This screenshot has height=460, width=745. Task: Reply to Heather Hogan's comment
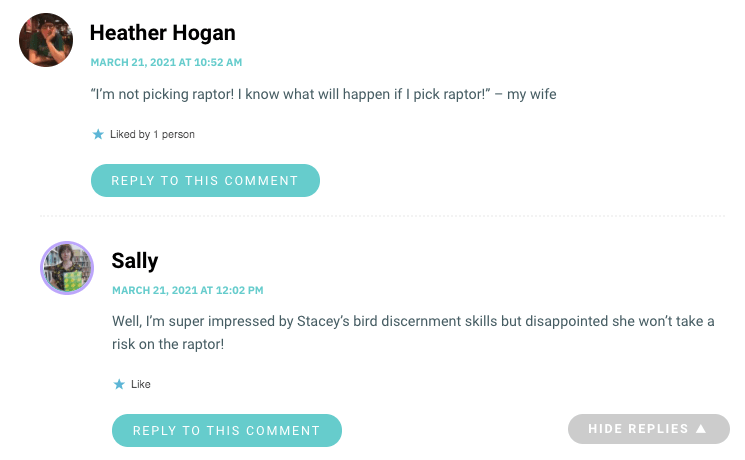point(205,181)
